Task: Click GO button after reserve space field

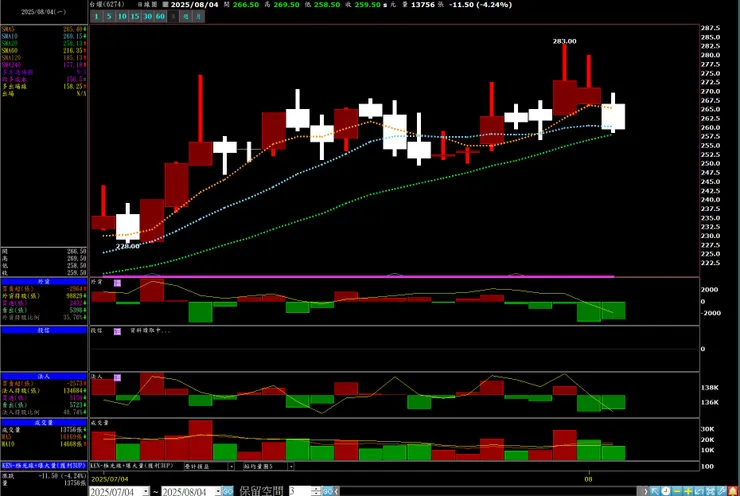Action: point(328,491)
